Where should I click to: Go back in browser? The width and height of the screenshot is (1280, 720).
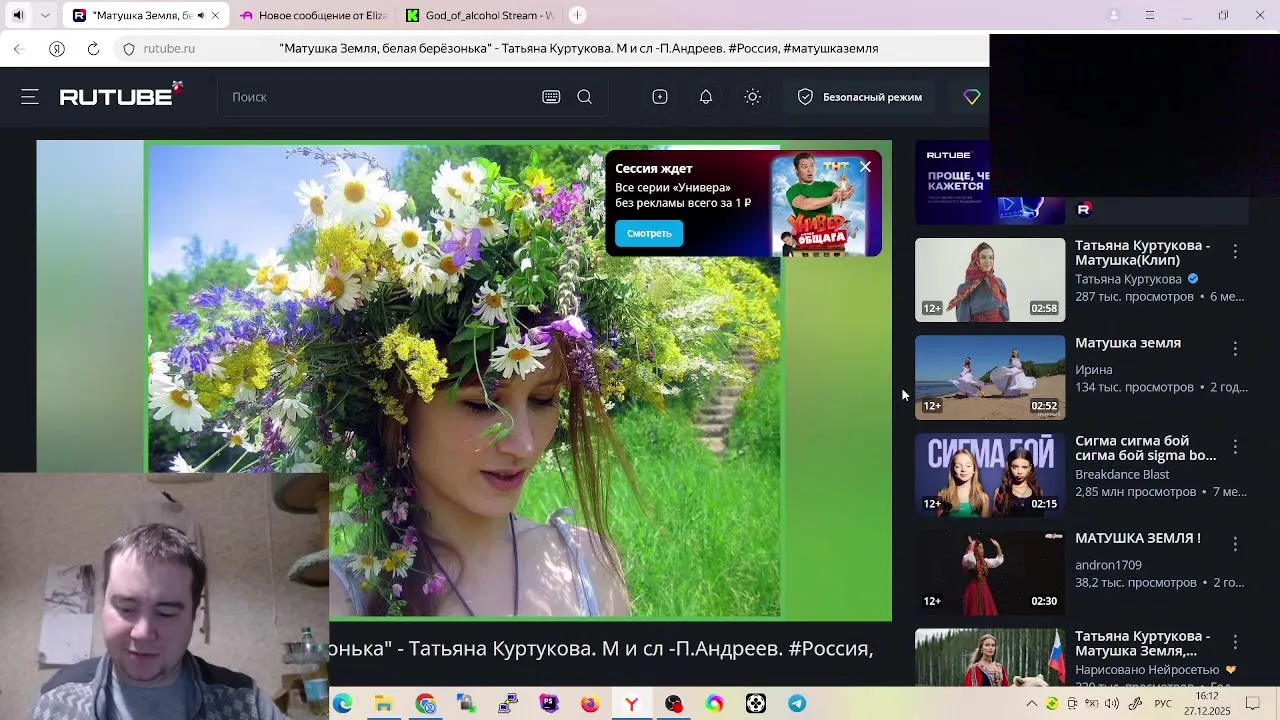[x=19, y=48]
